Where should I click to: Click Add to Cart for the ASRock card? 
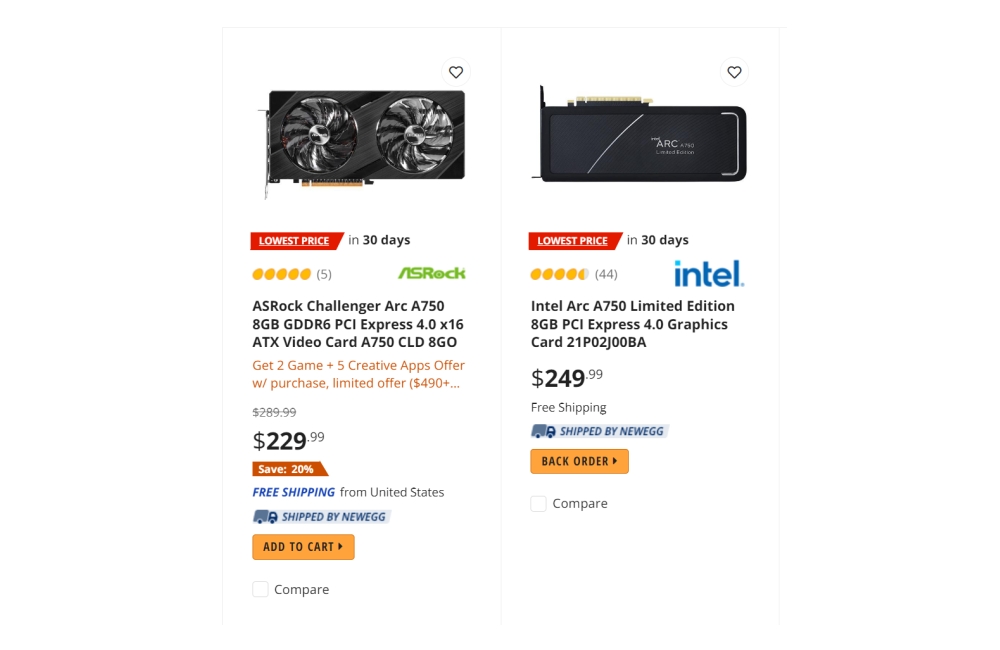(302, 546)
